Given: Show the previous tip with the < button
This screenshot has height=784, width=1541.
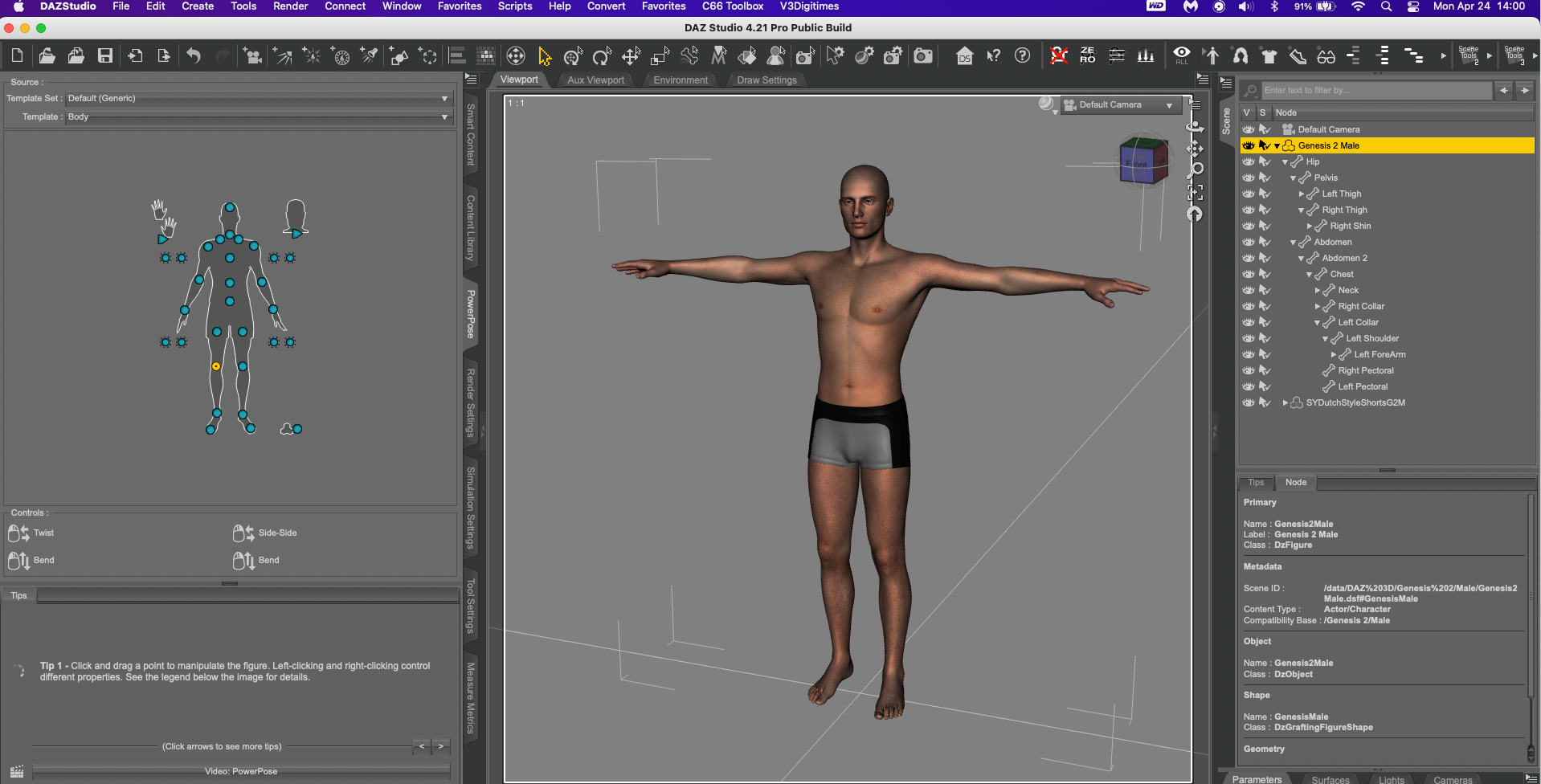Looking at the screenshot, I should click(422, 746).
